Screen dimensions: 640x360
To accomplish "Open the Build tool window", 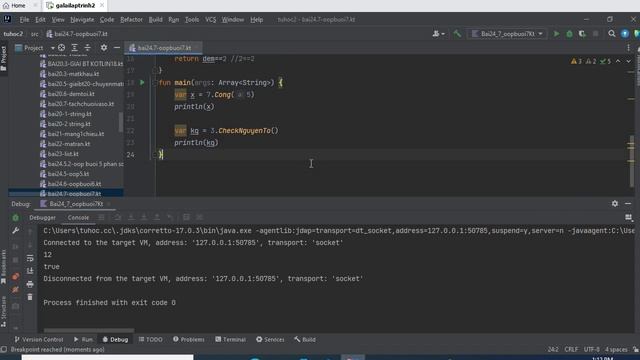I will coord(305,339).
